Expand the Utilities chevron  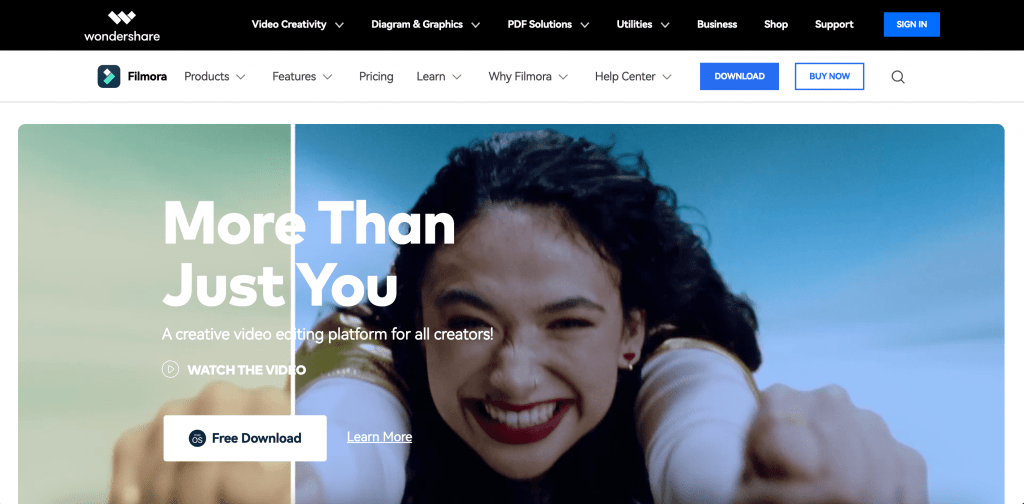pyautogui.click(x=665, y=25)
